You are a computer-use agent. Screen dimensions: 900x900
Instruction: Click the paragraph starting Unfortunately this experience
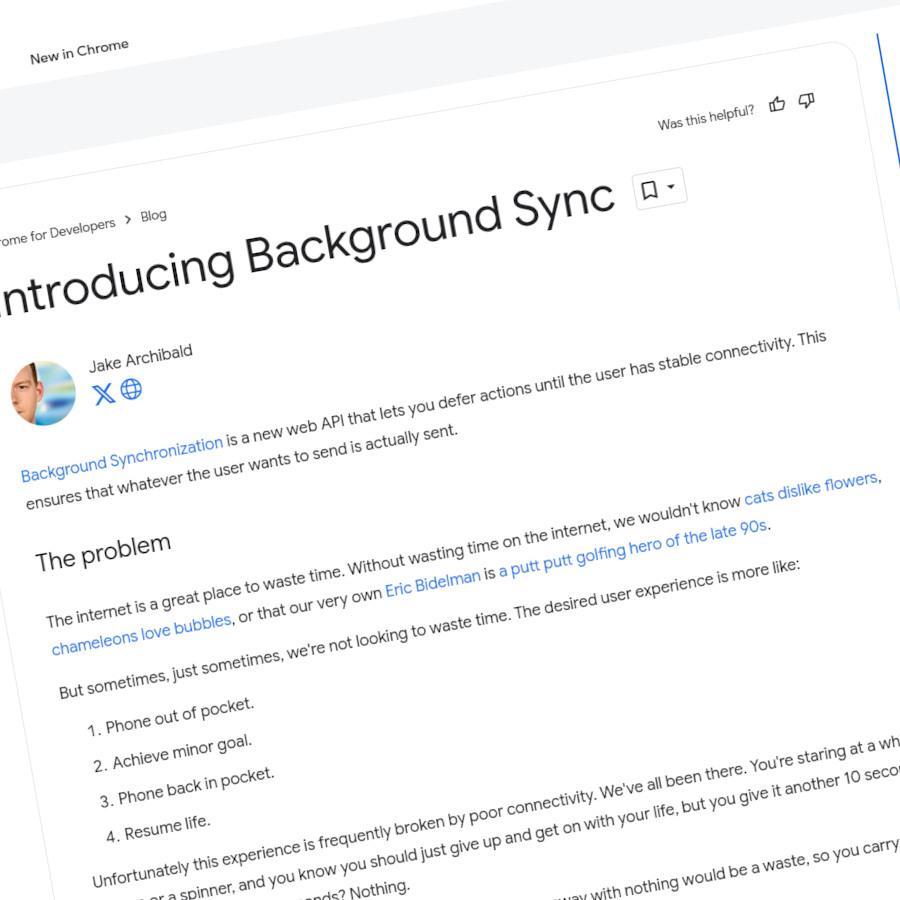click(x=496, y=815)
